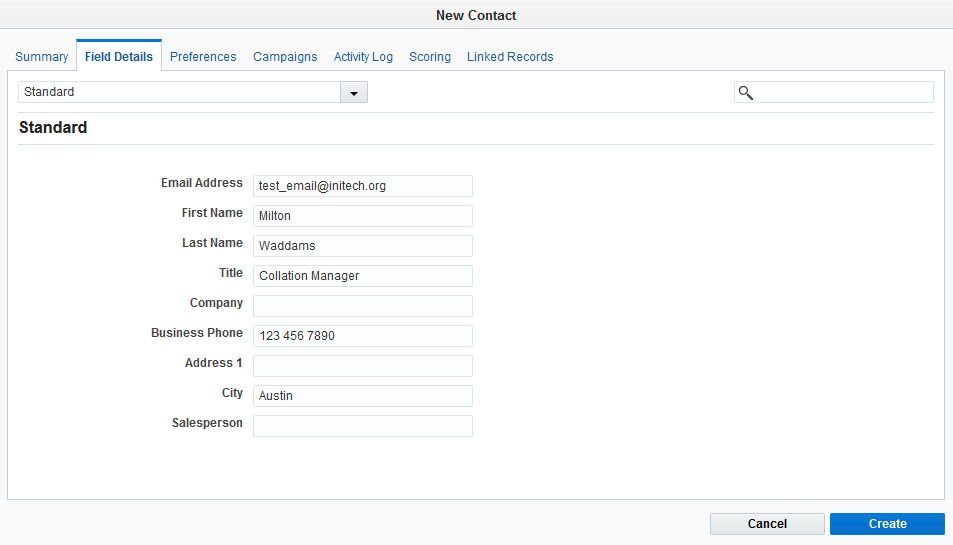Open the Standard view dropdown arrow
Viewport: 953px width, 545px height.
point(354,92)
